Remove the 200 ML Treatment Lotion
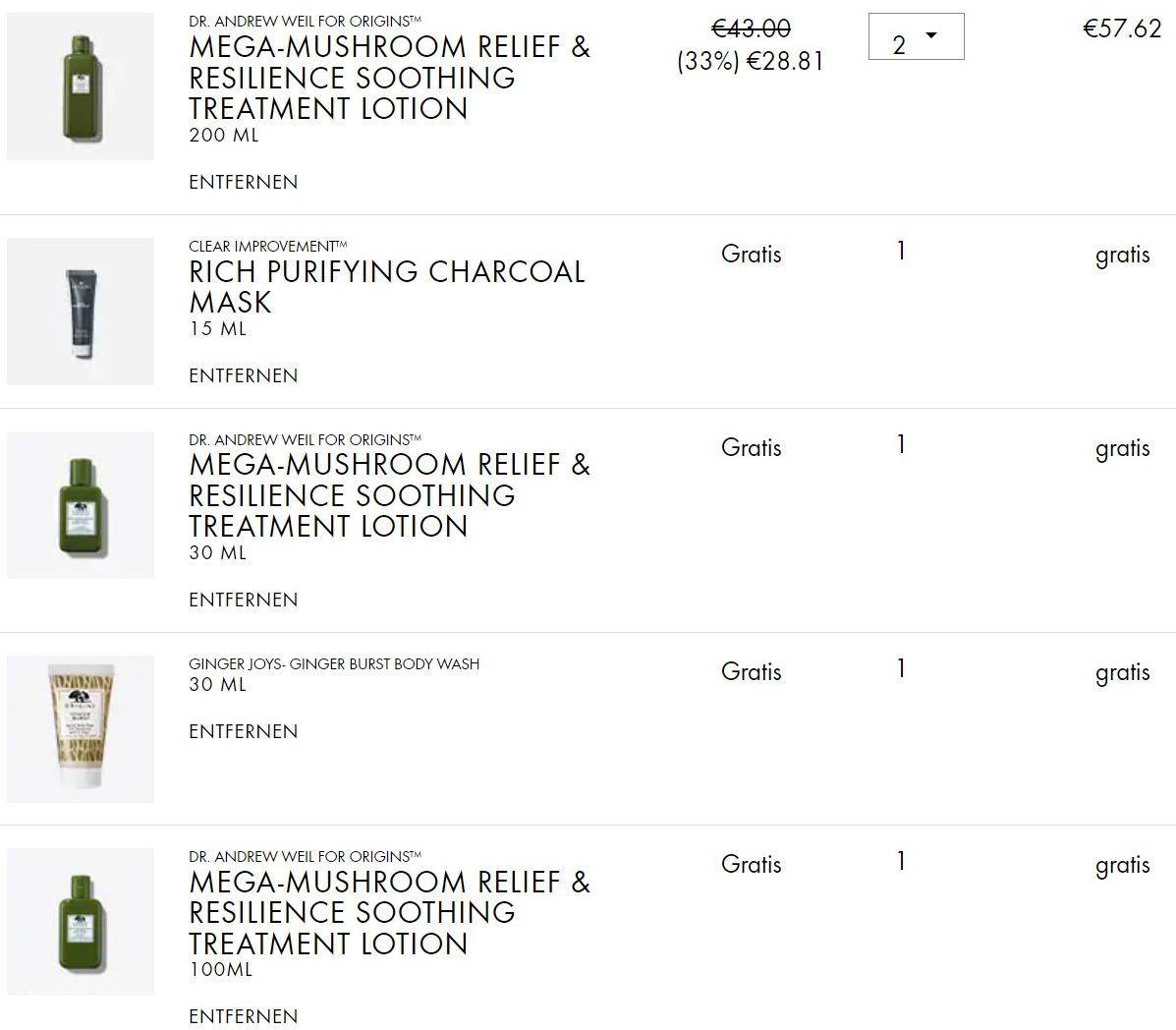Image resolution: width=1176 pixels, height=1030 pixels. point(243,182)
